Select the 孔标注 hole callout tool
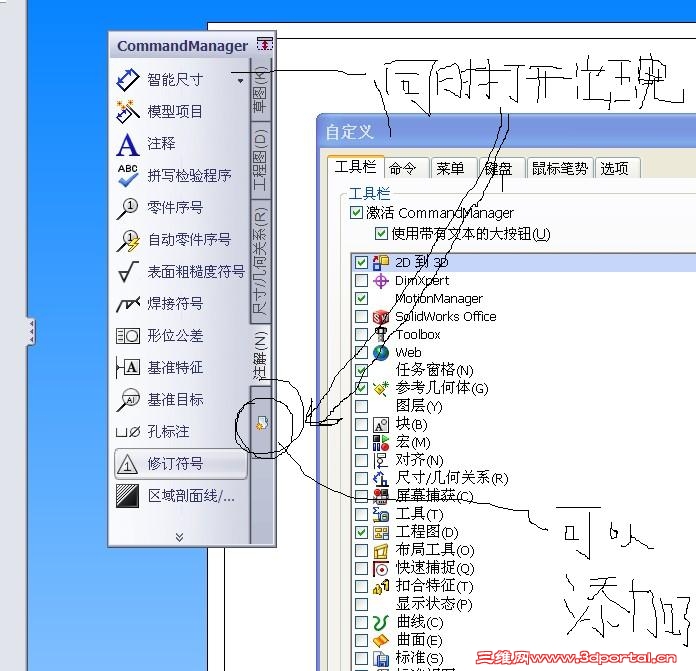 pos(153,431)
